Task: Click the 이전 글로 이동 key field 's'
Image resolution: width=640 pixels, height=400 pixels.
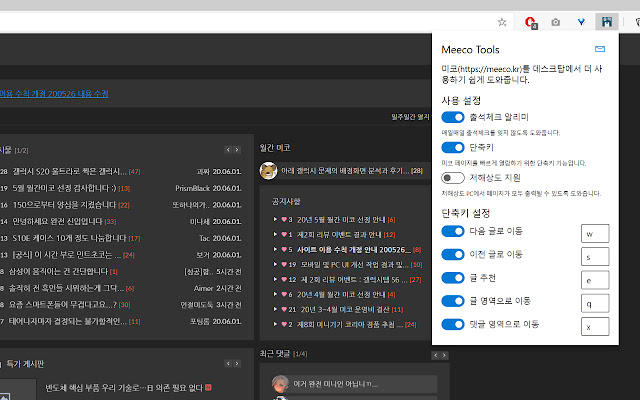Action: [x=595, y=257]
